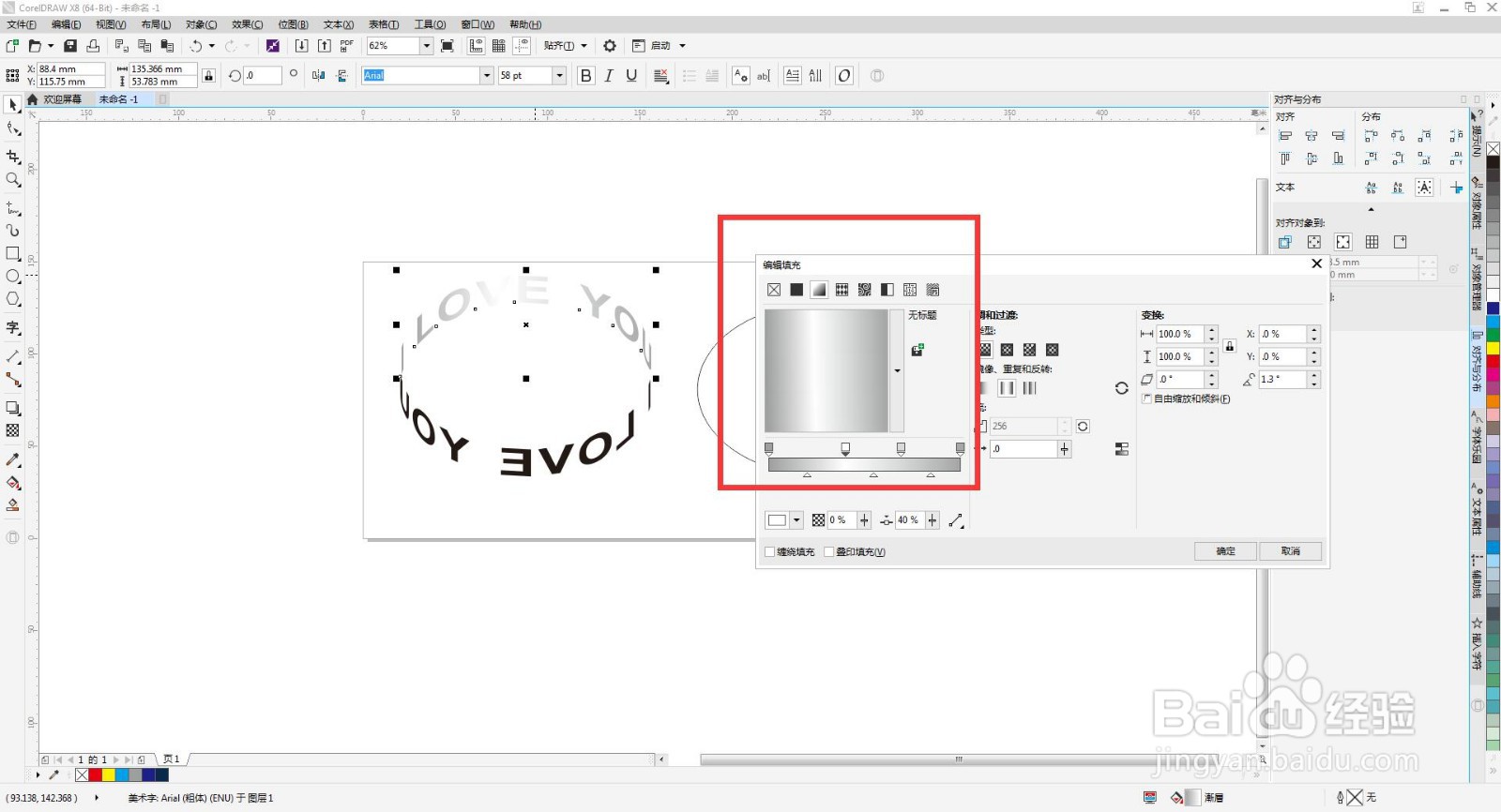Toggle aspect ratio lock in transform section
The width and height of the screenshot is (1501, 812).
[1230, 346]
